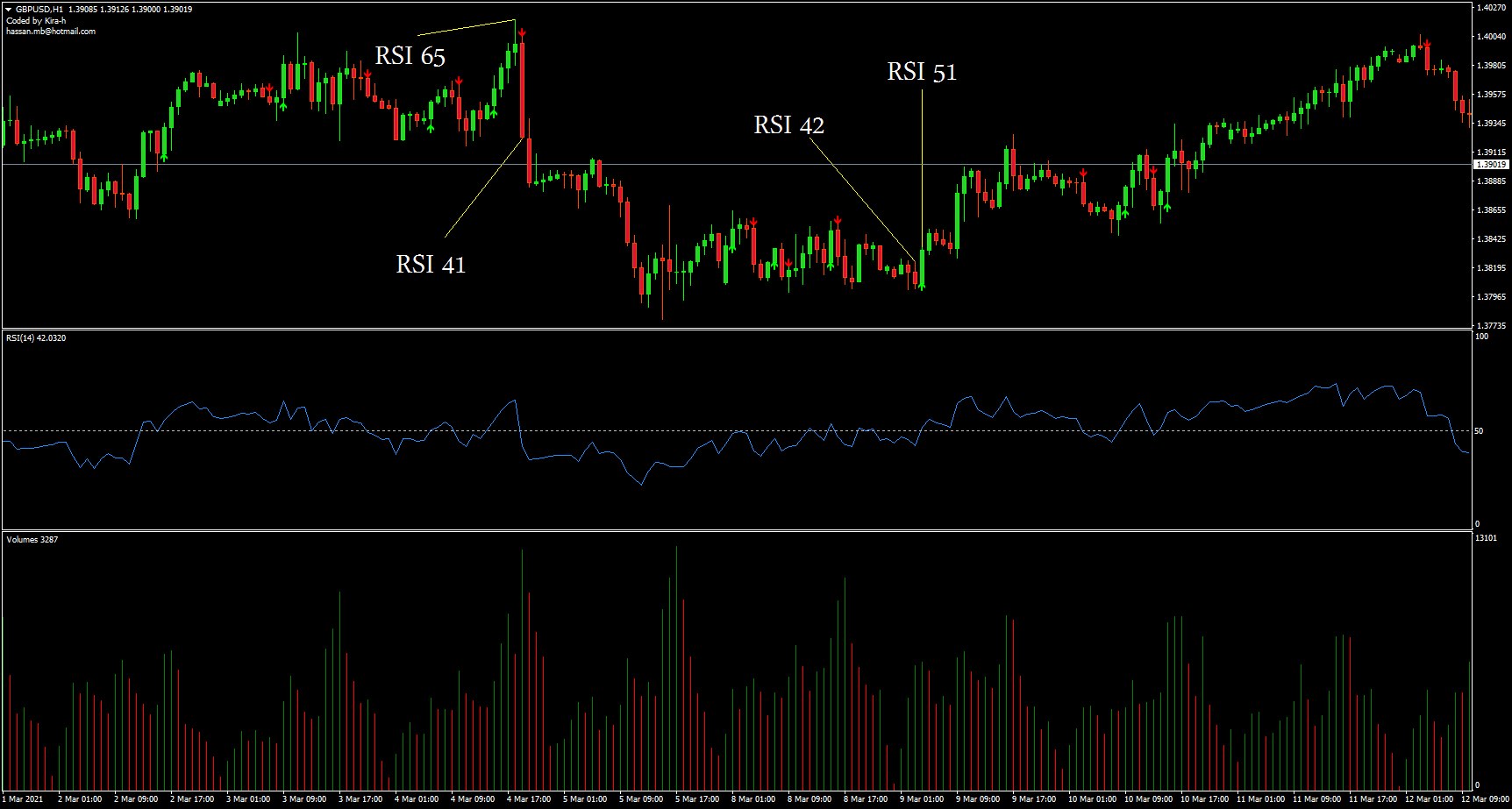The width and height of the screenshot is (1512, 809).
Task: Click the green buy arrow below the white vertical line
Action: [x=922, y=285]
